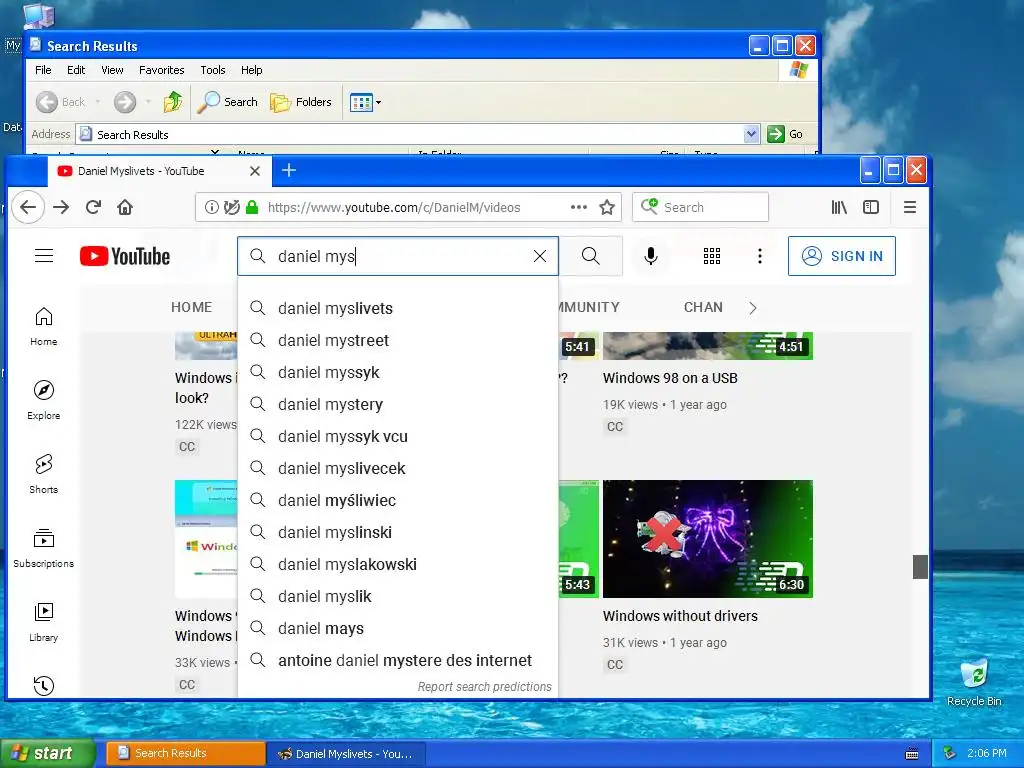Toggle Firefox sidebar icon
The image size is (1024, 768).
pos(871,207)
